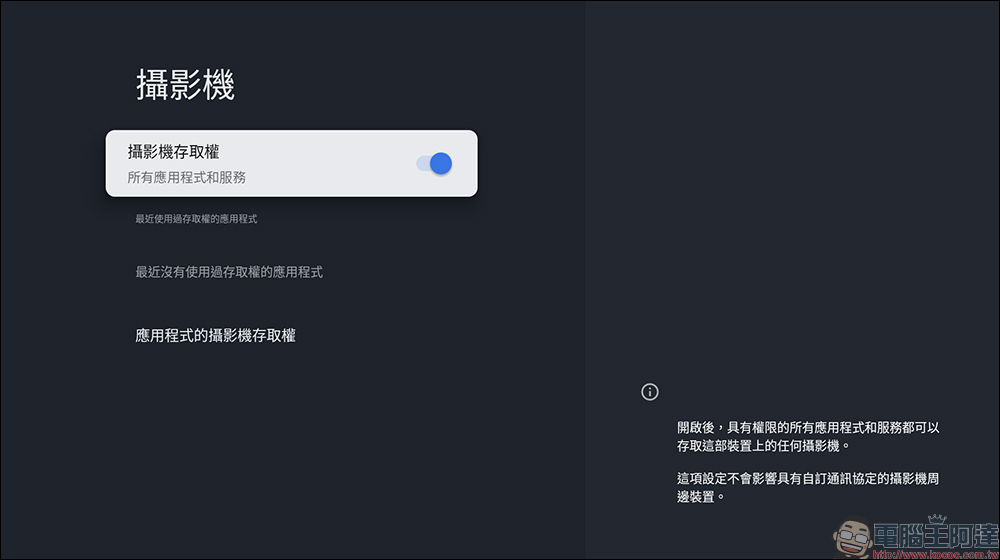Click the light-blue track of camera switch
The height and width of the screenshot is (560, 1000).
[423, 163]
